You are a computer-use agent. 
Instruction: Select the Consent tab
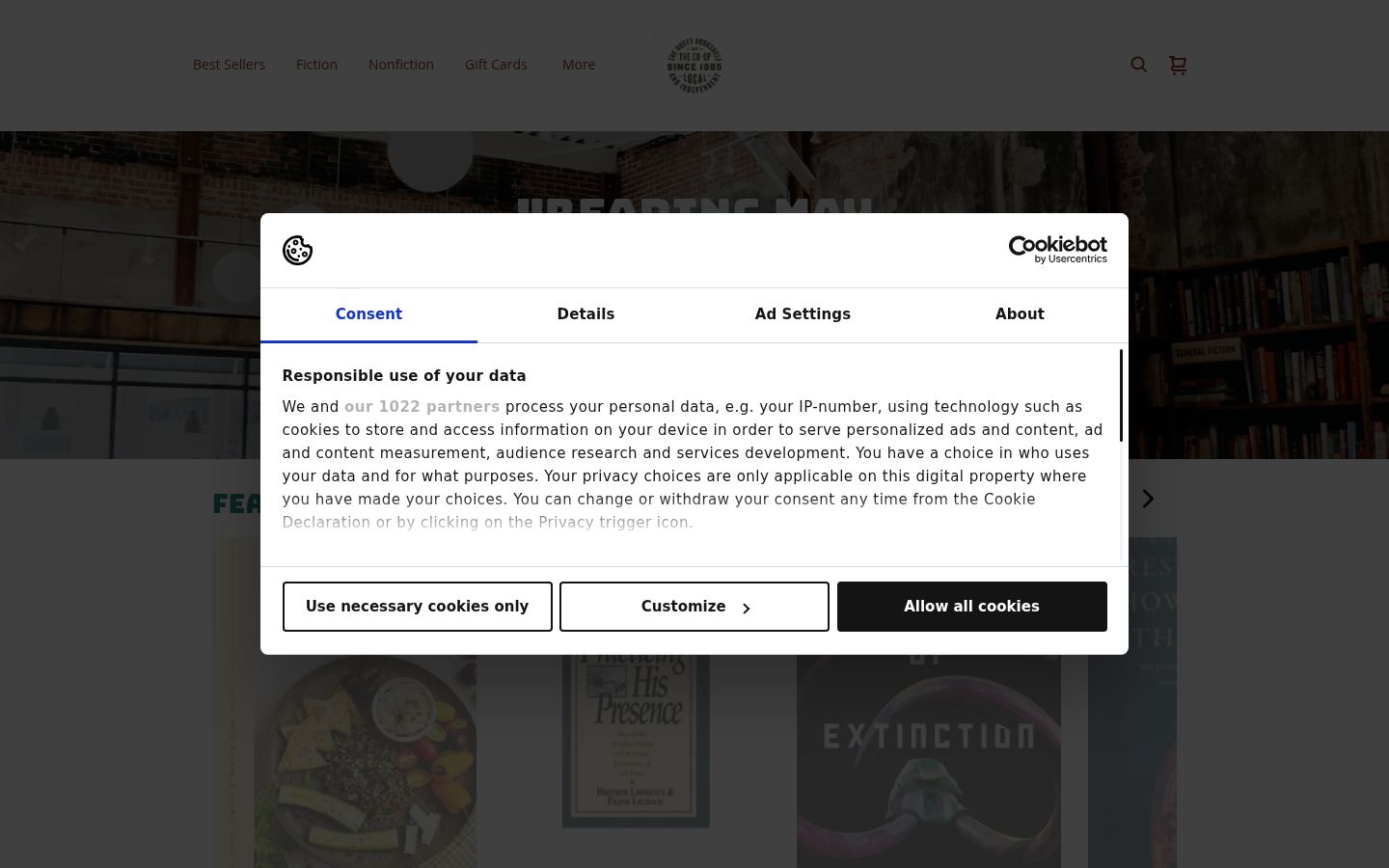(x=368, y=314)
